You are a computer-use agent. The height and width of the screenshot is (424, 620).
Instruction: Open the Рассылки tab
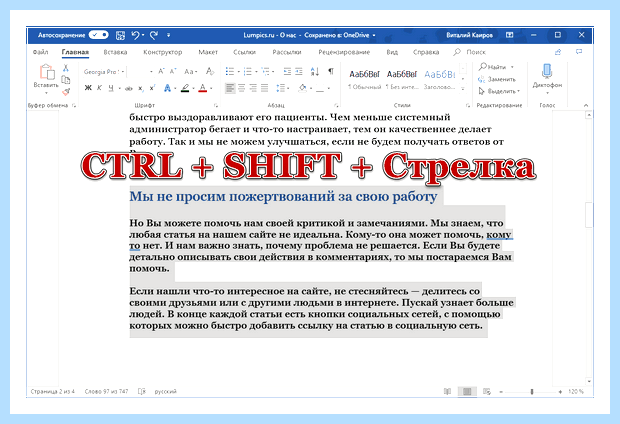tap(287, 52)
